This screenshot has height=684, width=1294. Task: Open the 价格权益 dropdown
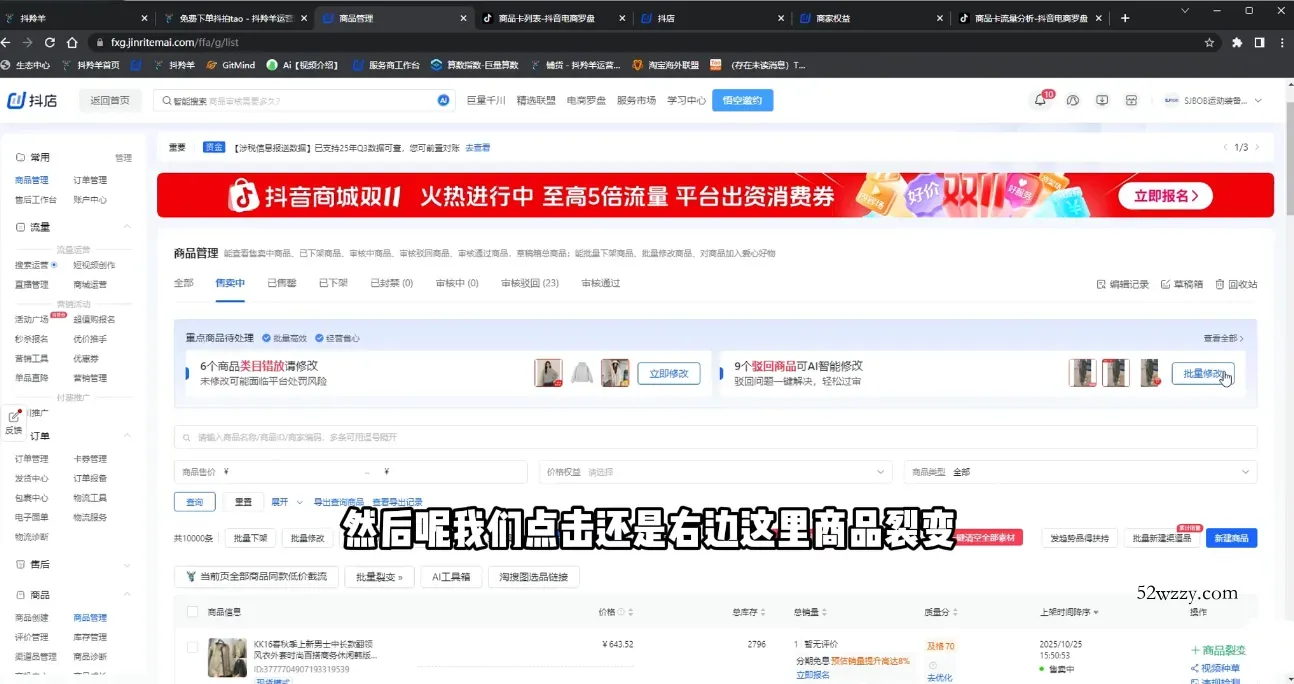(716, 472)
